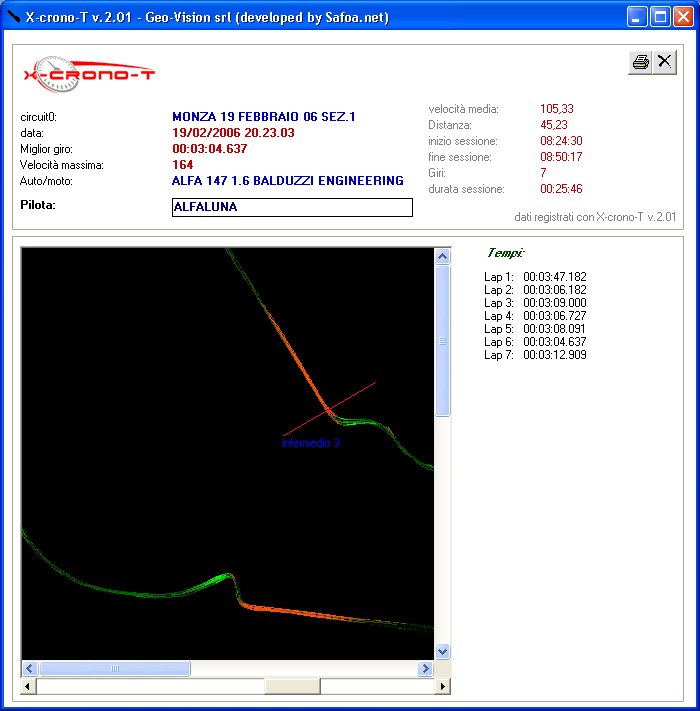The height and width of the screenshot is (711, 700).
Task: Click the bottom gray scrollbar thumb
Action: (x=292, y=687)
